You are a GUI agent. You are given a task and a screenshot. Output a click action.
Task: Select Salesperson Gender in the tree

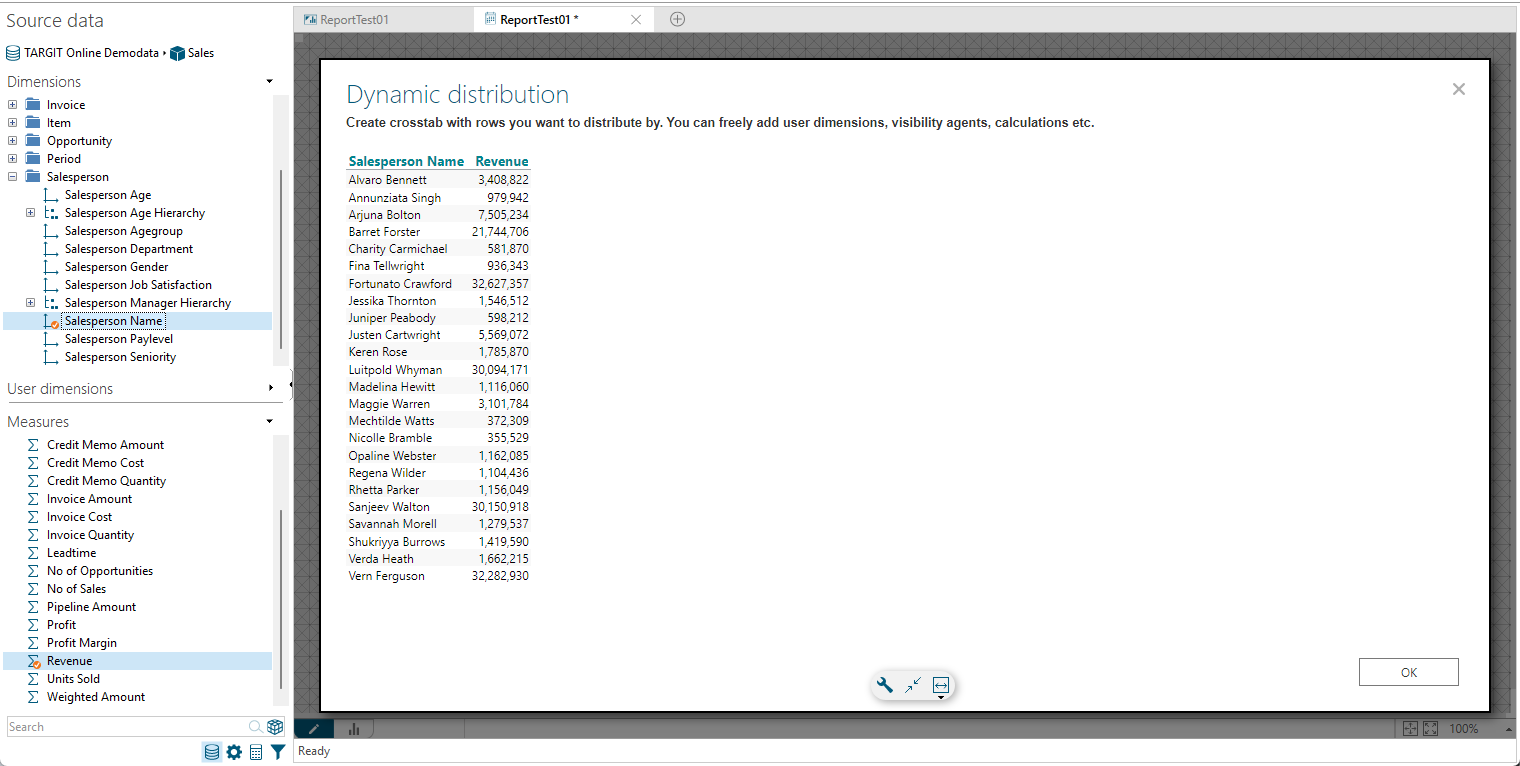(x=117, y=267)
